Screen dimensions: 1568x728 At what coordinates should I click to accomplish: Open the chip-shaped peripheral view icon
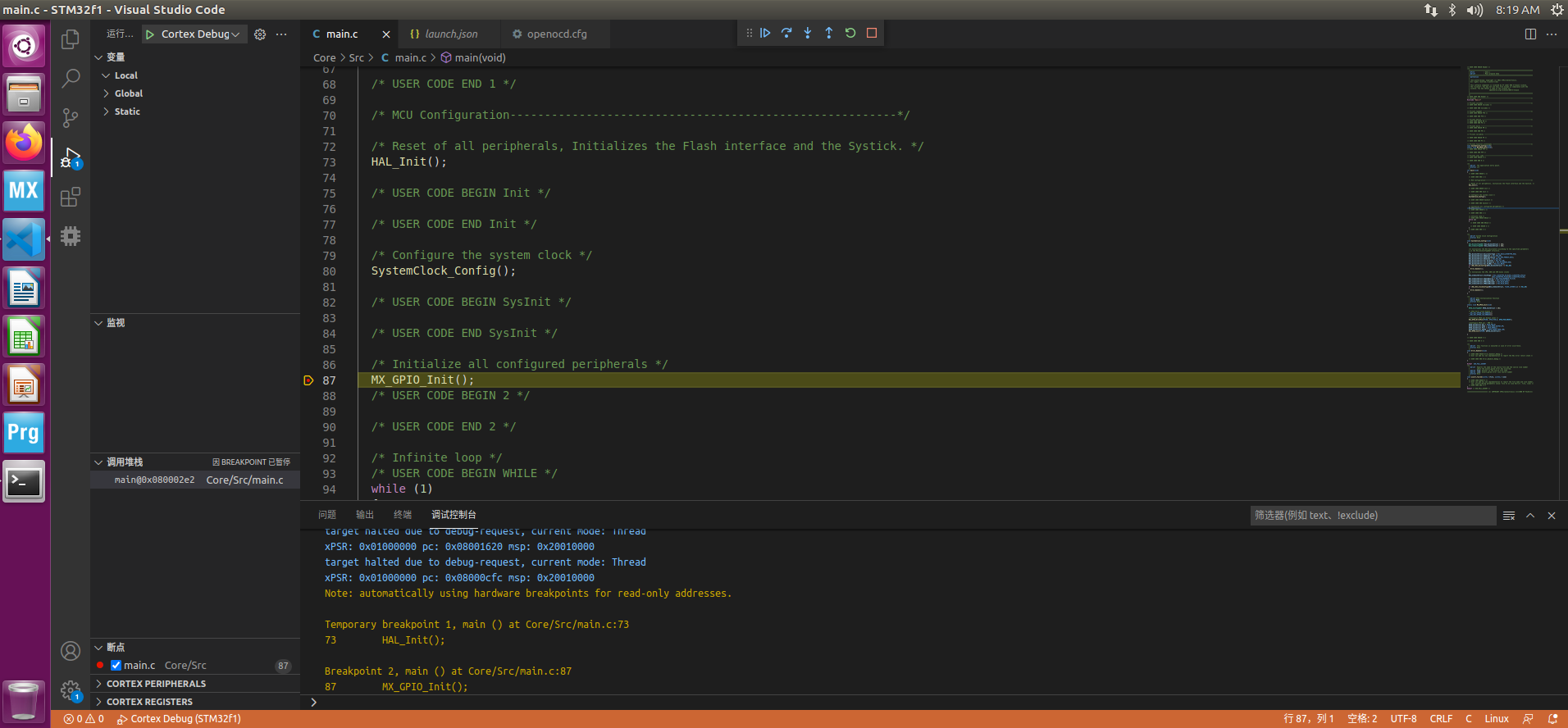click(71, 236)
